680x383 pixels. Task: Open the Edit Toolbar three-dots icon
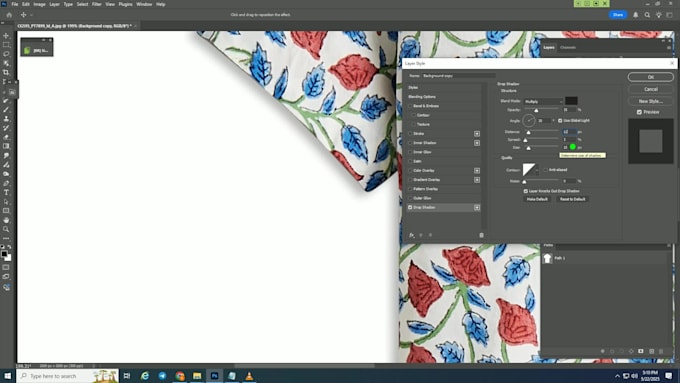click(x=6, y=238)
